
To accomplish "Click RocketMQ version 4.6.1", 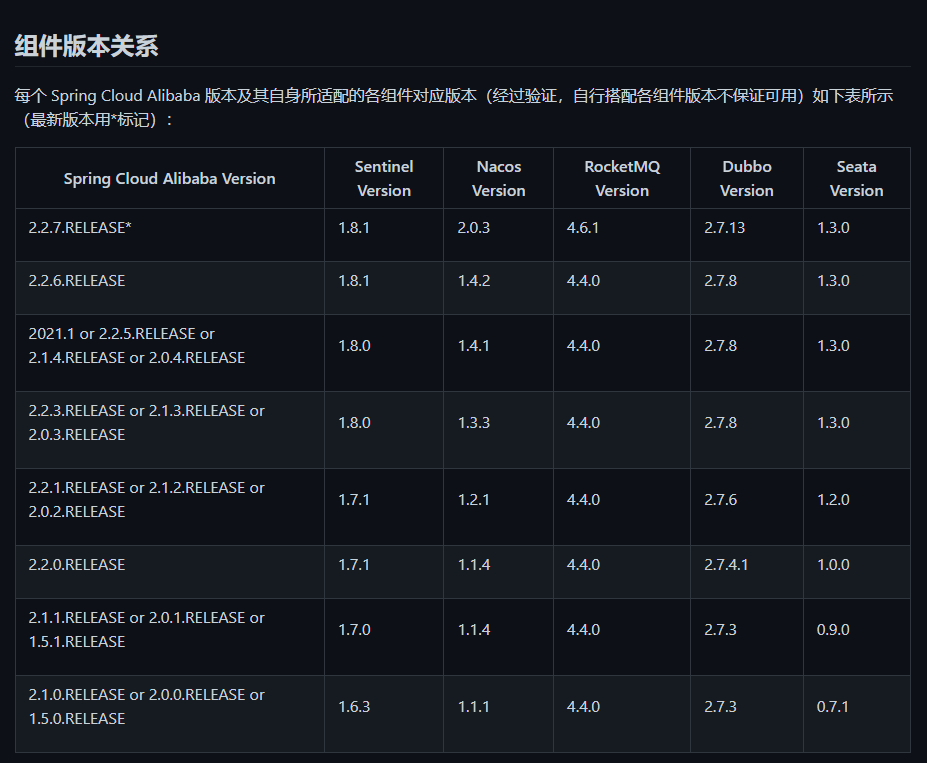I will coord(583,228).
